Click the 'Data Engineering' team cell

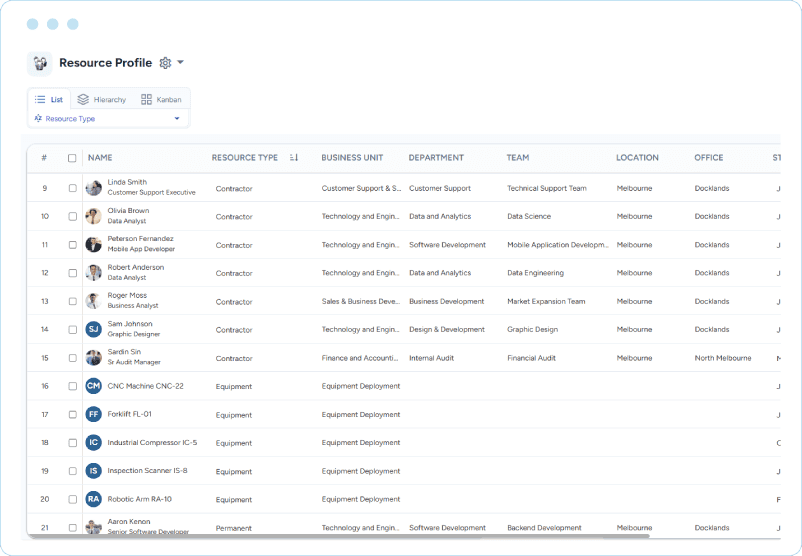(x=535, y=273)
